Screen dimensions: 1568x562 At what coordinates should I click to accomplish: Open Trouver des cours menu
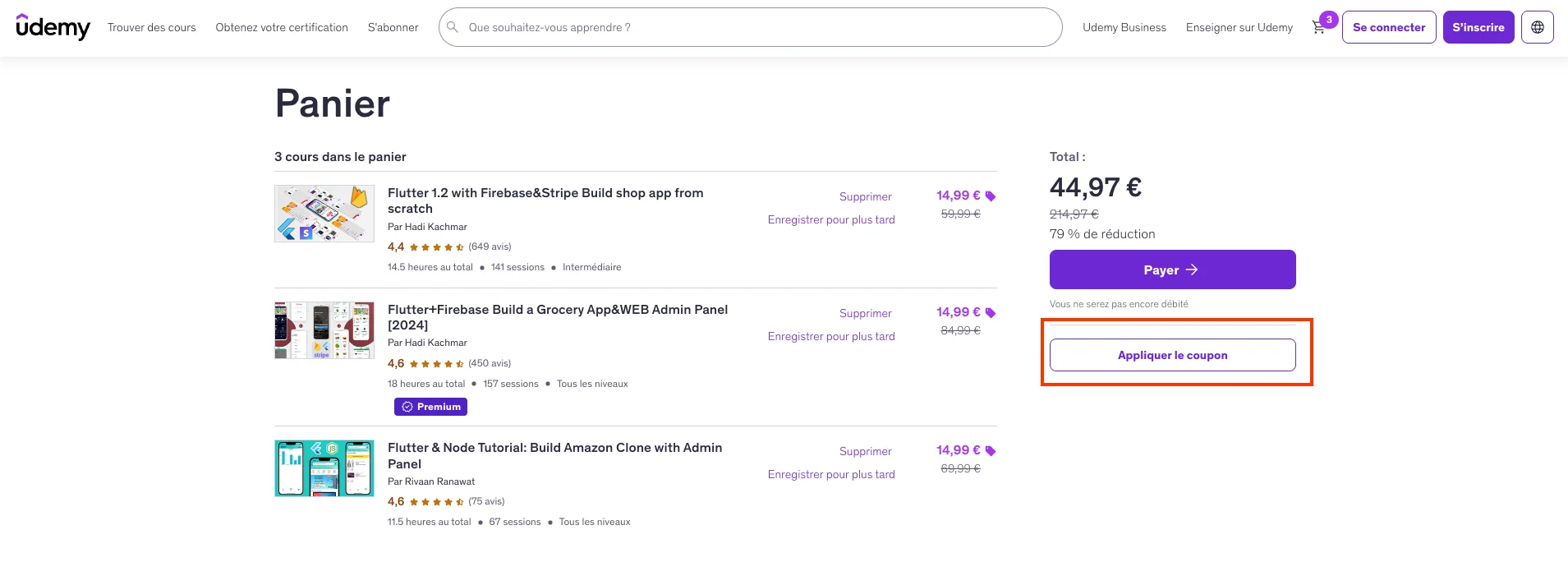pos(152,27)
